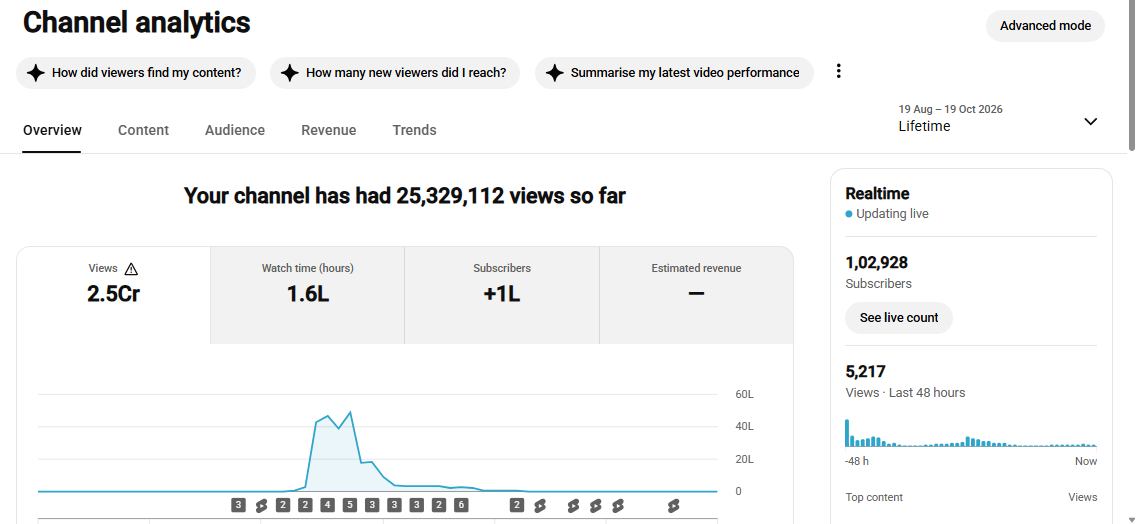This screenshot has height=524, width=1136.
Task: Click the isolated last Shorts marker on the timeline
Action: (x=673, y=505)
